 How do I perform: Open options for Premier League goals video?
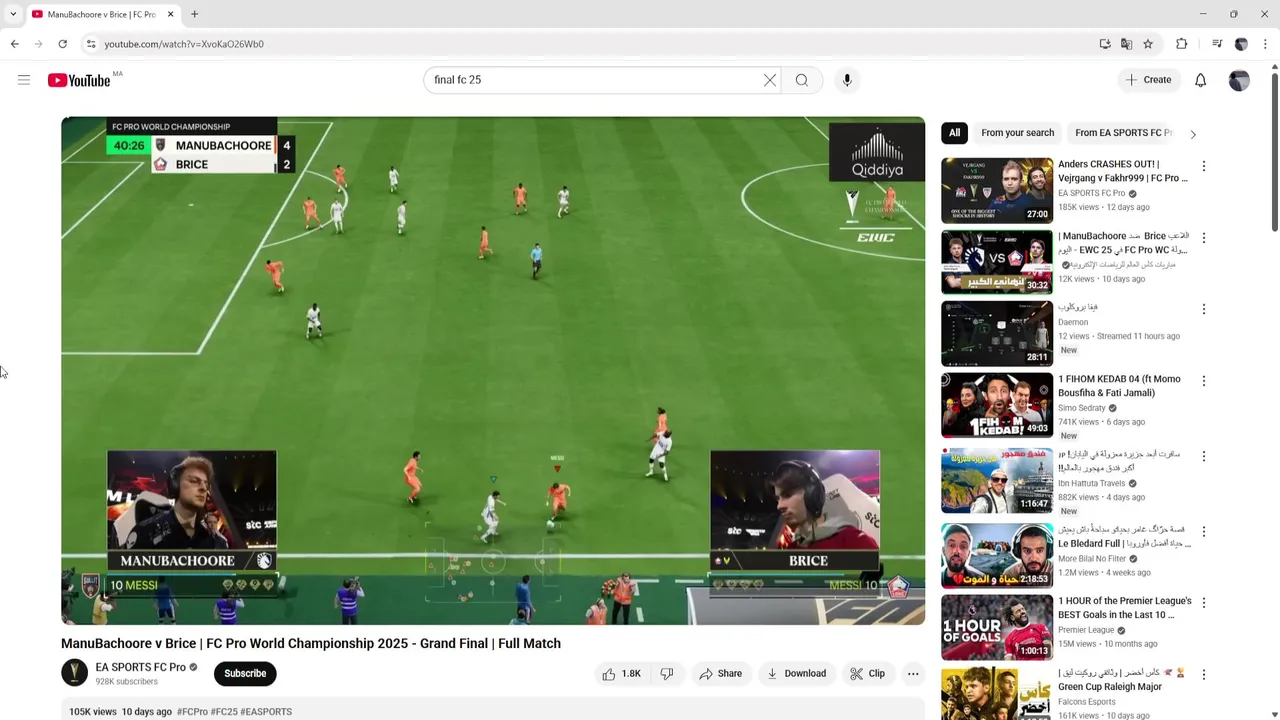coord(1203,603)
